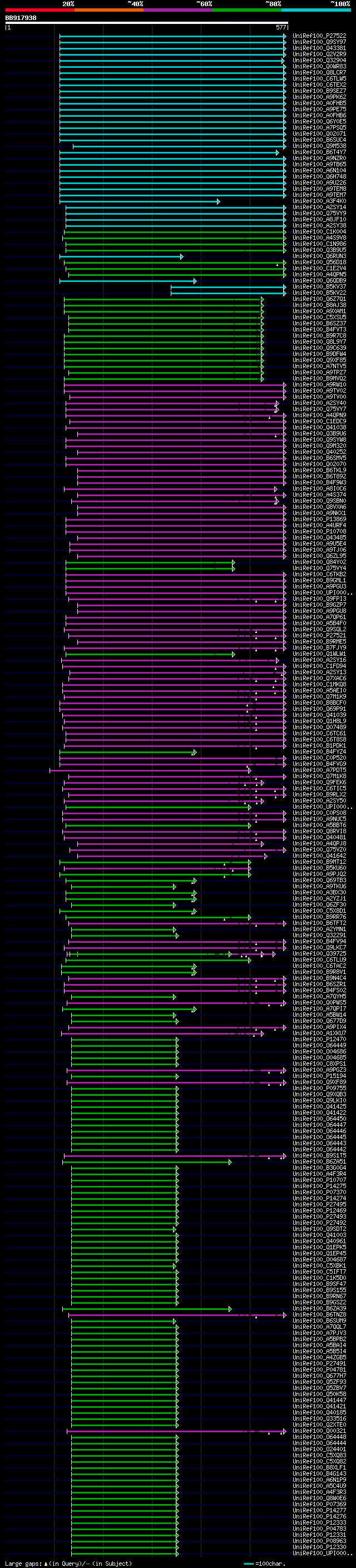Select label UniRef100_Q6RUN3
The image size is (356, 1568).
319,256
